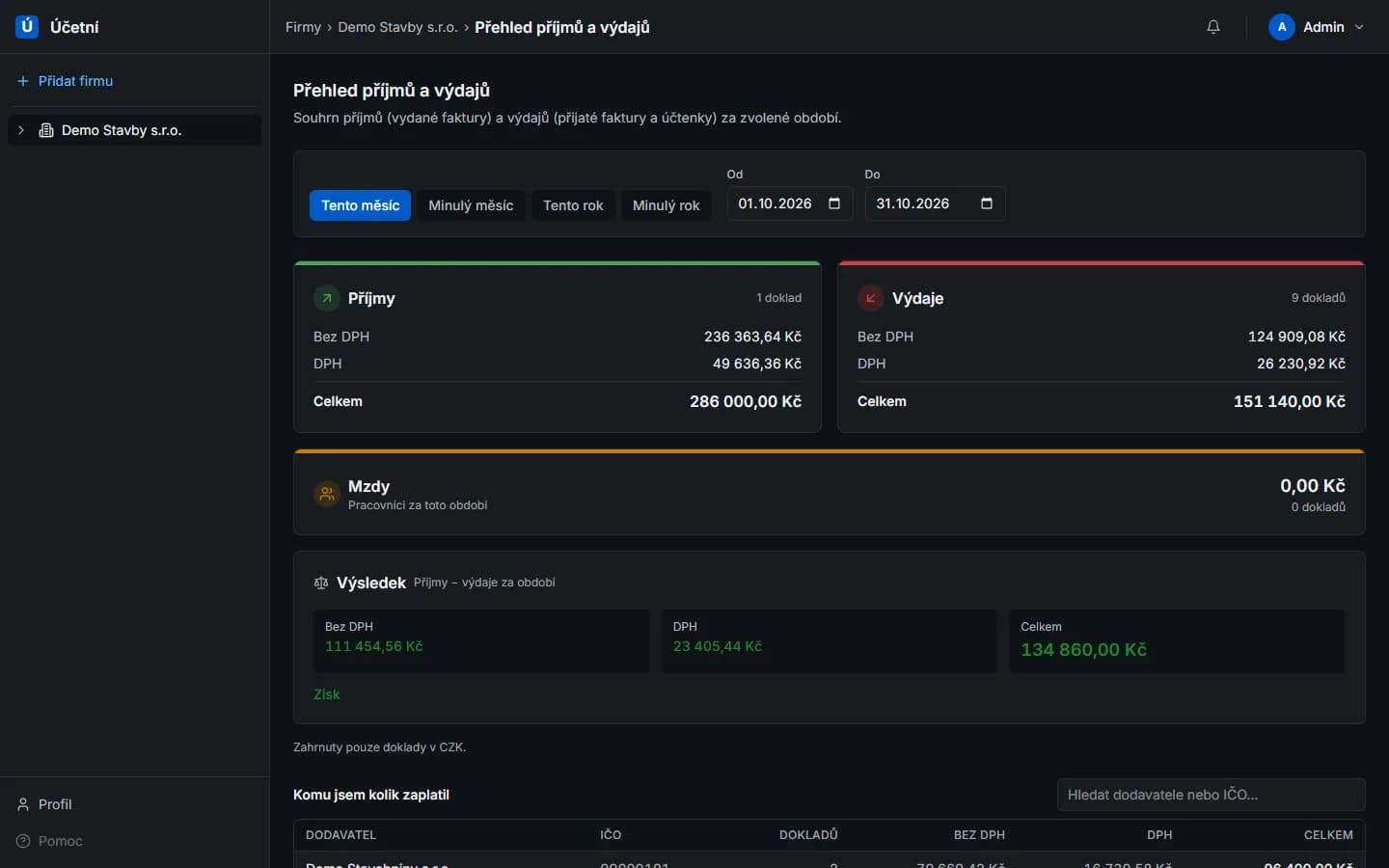Click Příjmy total 286 000,00 Kč
1389x868 pixels.
coord(746,401)
